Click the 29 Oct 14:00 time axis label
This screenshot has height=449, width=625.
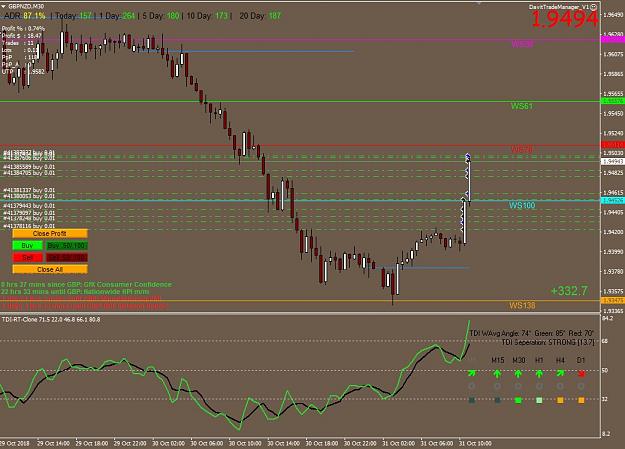(x=53, y=443)
